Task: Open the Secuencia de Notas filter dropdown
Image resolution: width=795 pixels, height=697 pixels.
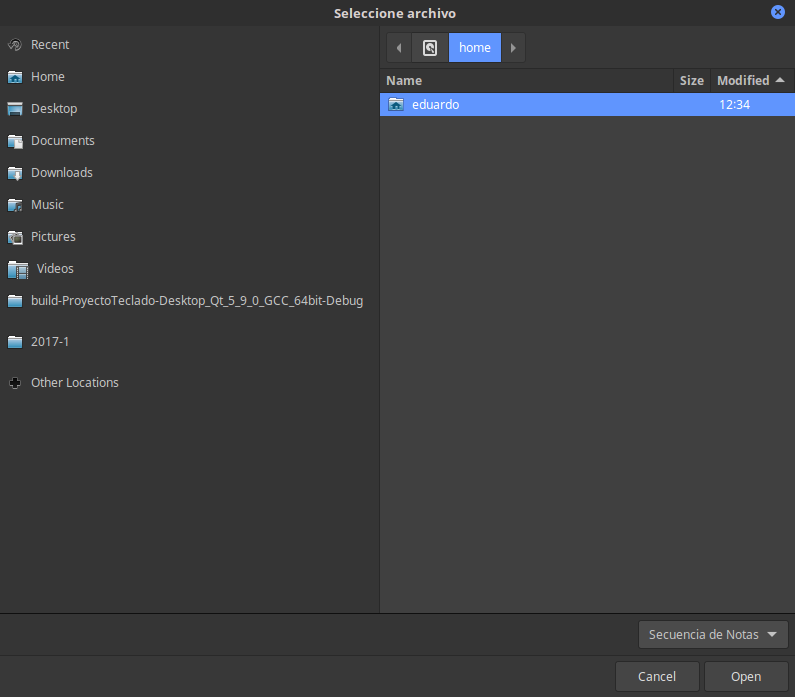Action: coord(713,635)
